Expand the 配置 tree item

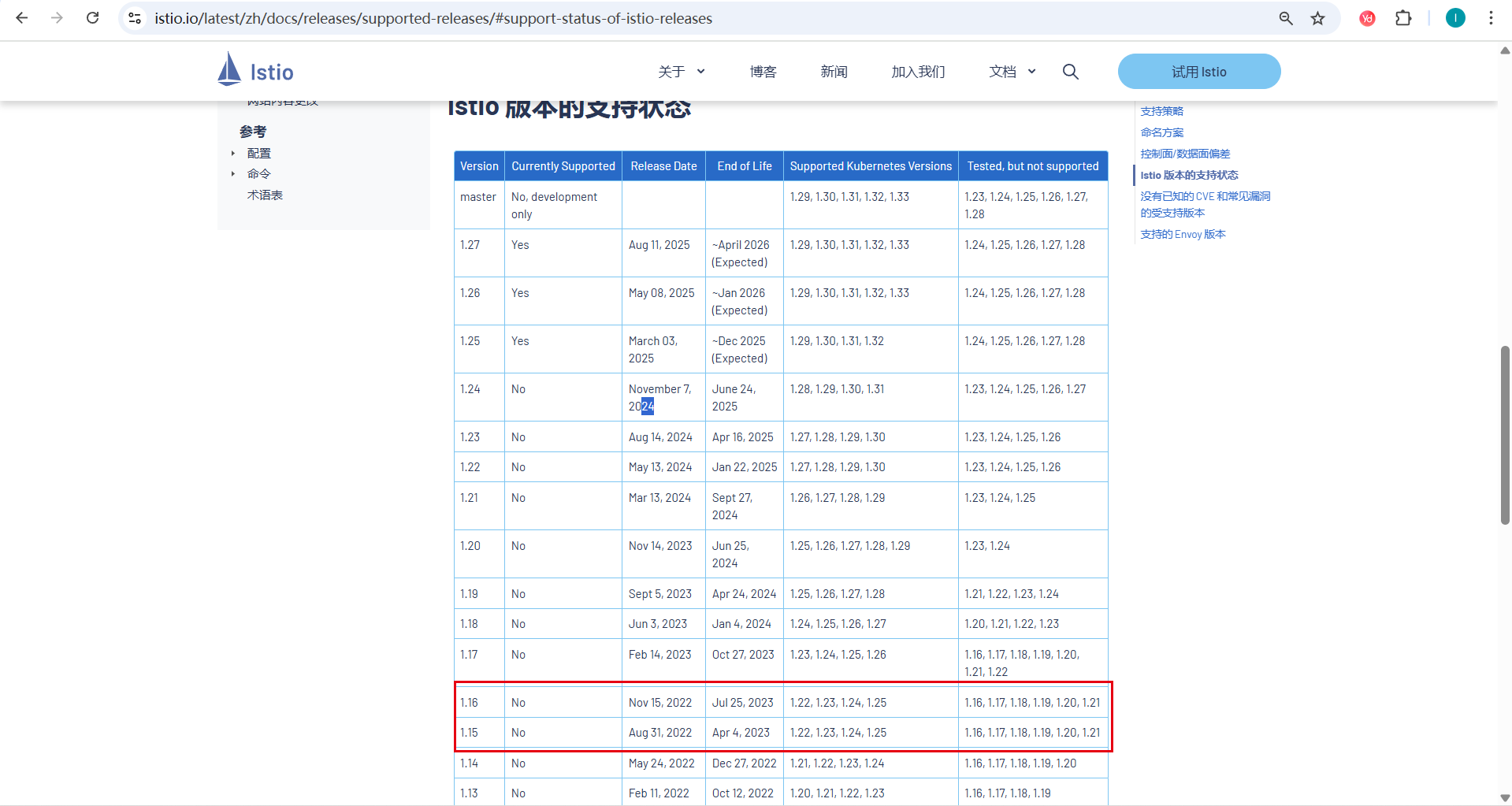pyautogui.click(x=233, y=154)
